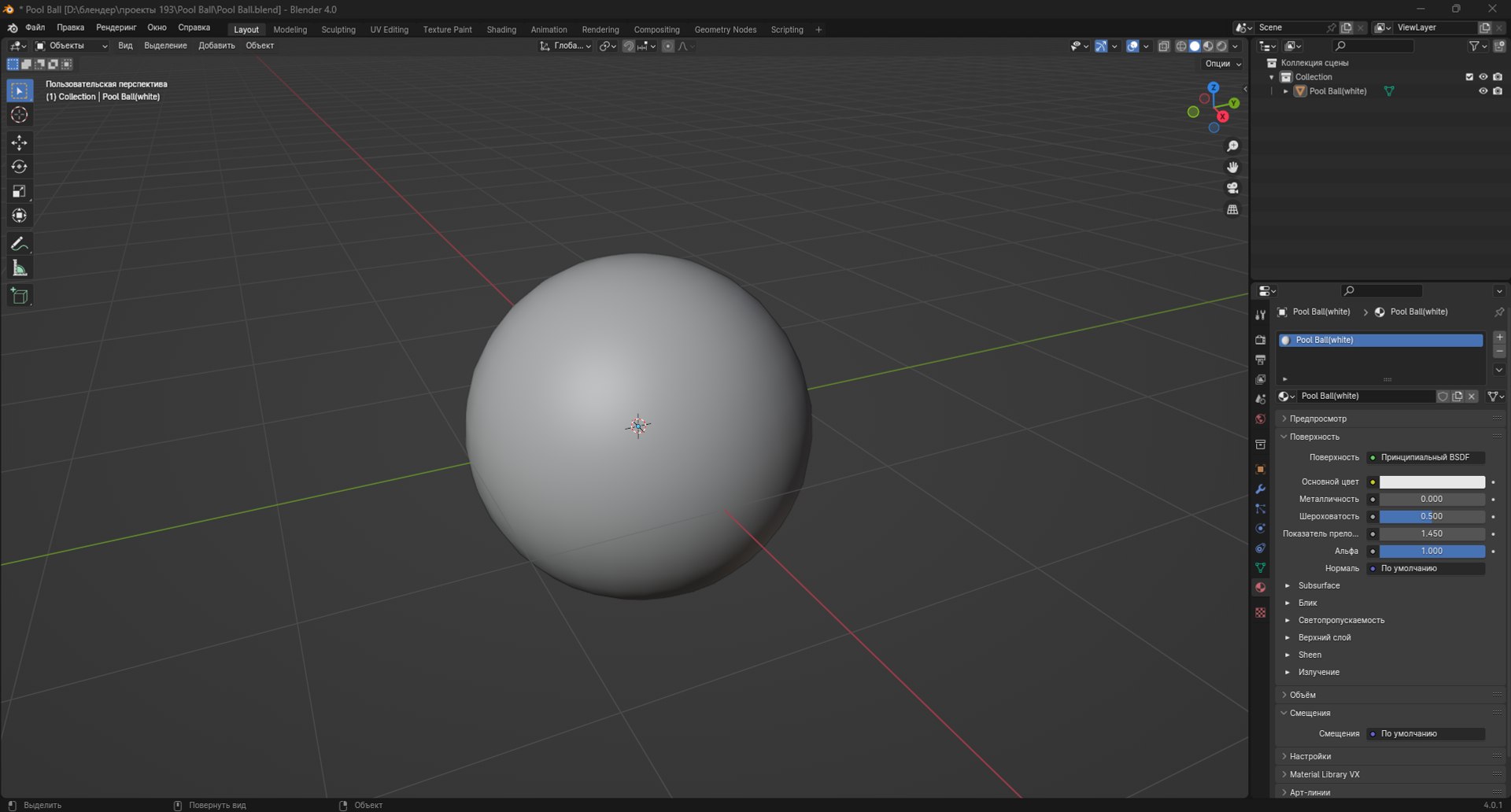Toggle viewport overlays
The height and width of the screenshot is (812, 1511).
click(x=1132, y=46)
